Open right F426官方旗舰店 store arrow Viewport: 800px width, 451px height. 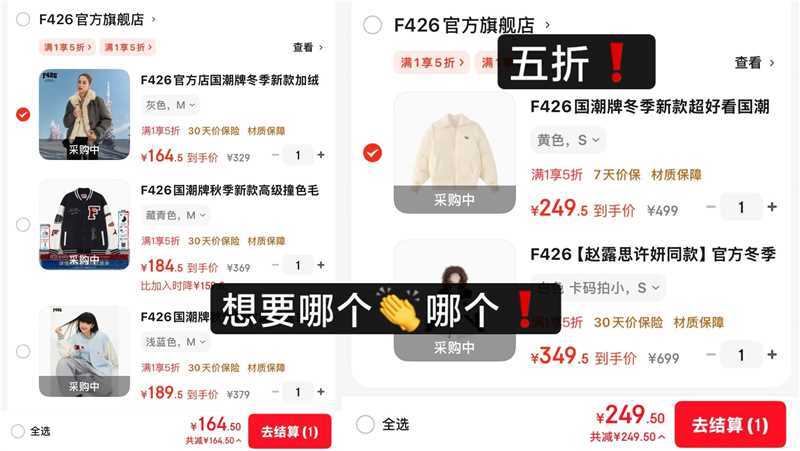click(x=547, y=24)
